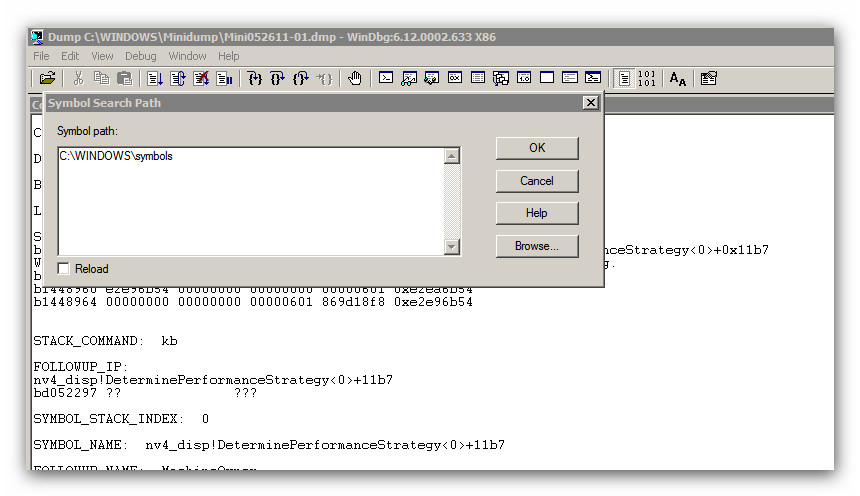The width and height of the screenshot is (860, 496).
Task: Open the Scratch Pad blank window icon
Action: [x=547, y=78]
